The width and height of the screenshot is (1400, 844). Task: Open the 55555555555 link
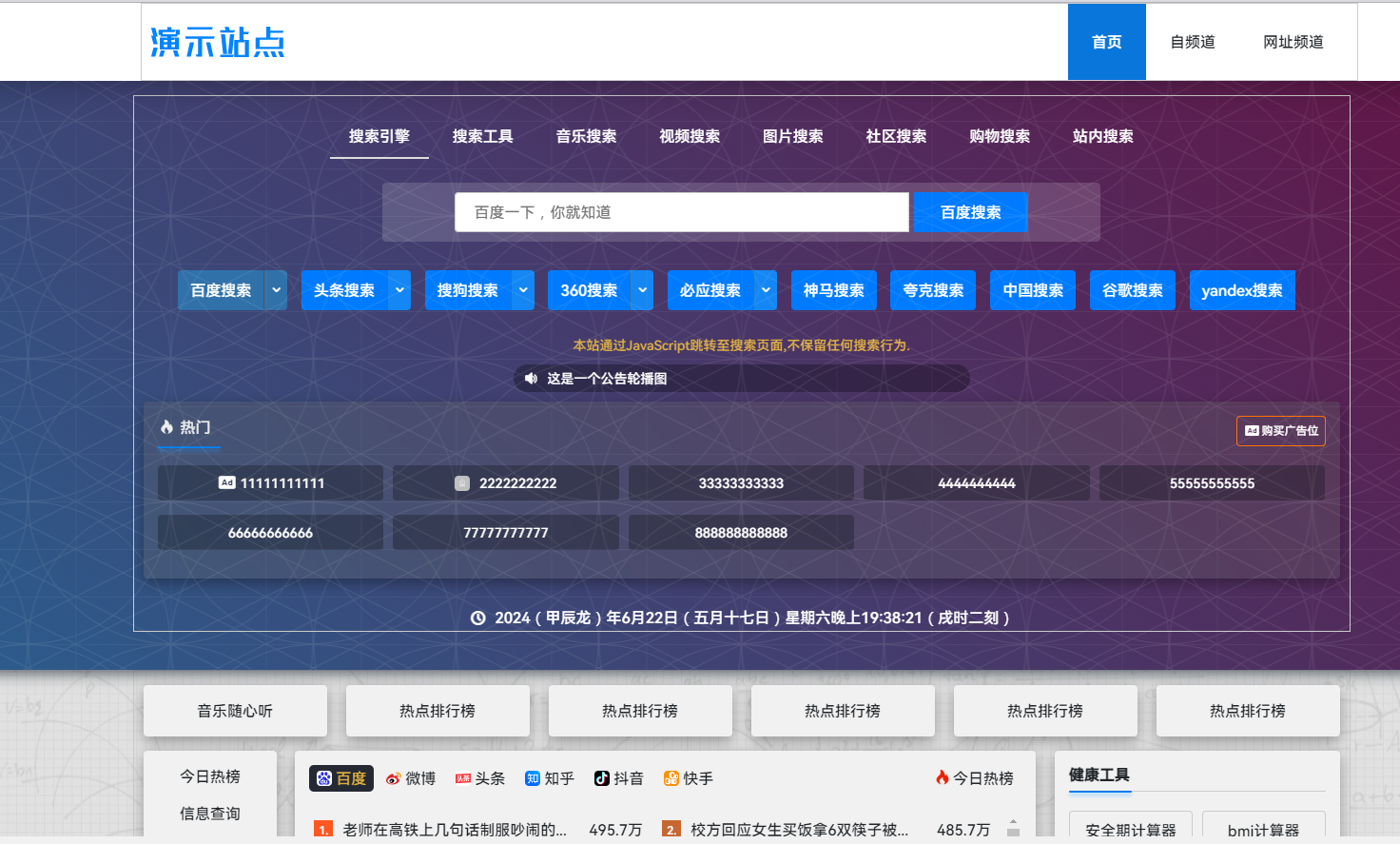click(x=1212, y=482)
